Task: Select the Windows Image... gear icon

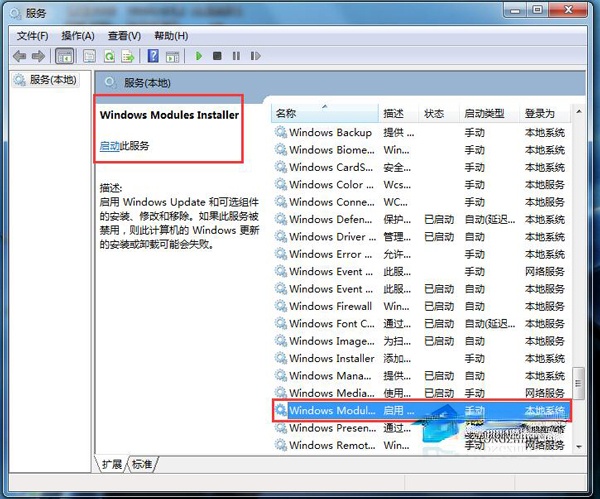Action: coord(280,341)
